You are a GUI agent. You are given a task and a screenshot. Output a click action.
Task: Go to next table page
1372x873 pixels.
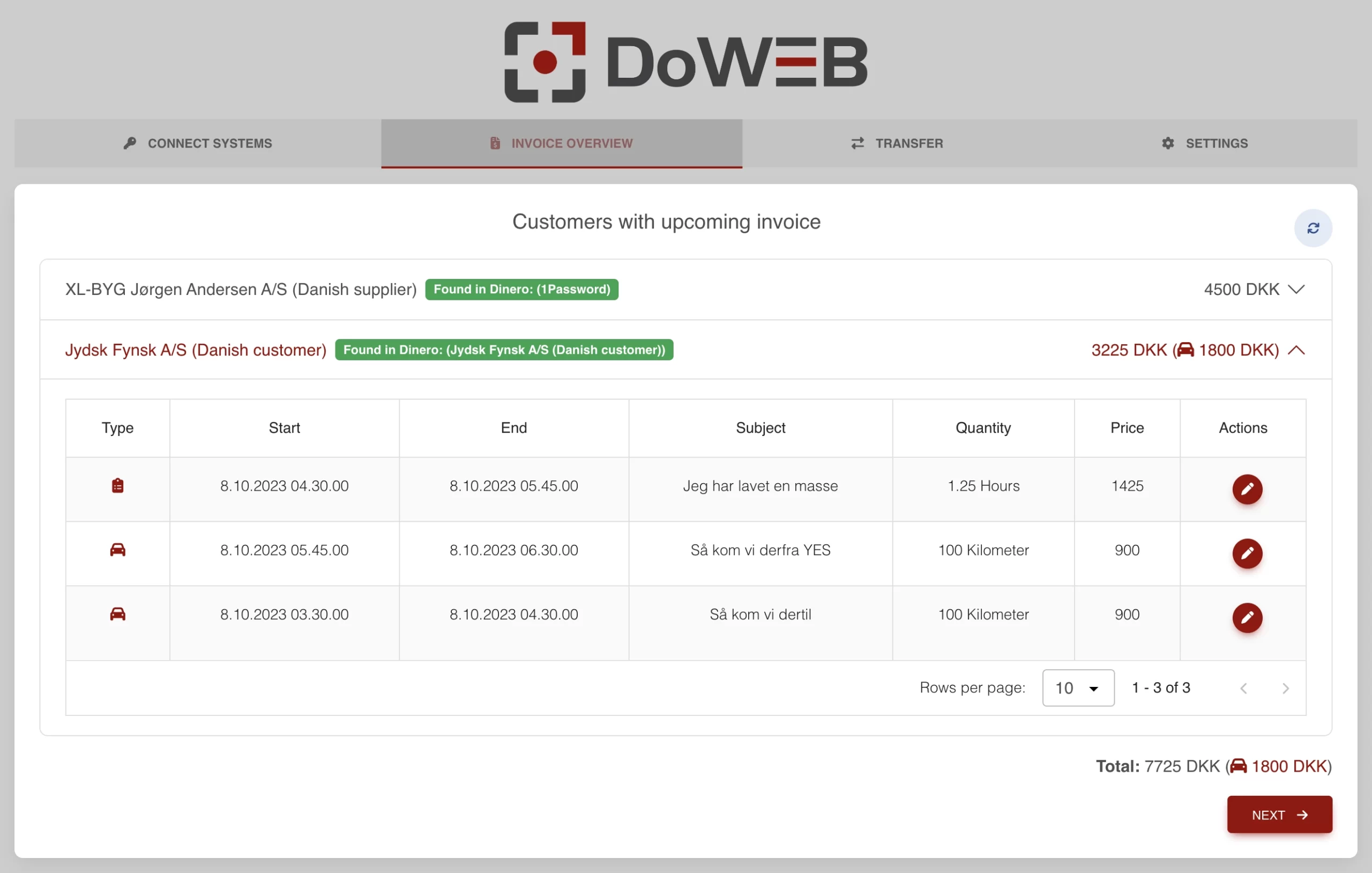(x=1285, y=688)
